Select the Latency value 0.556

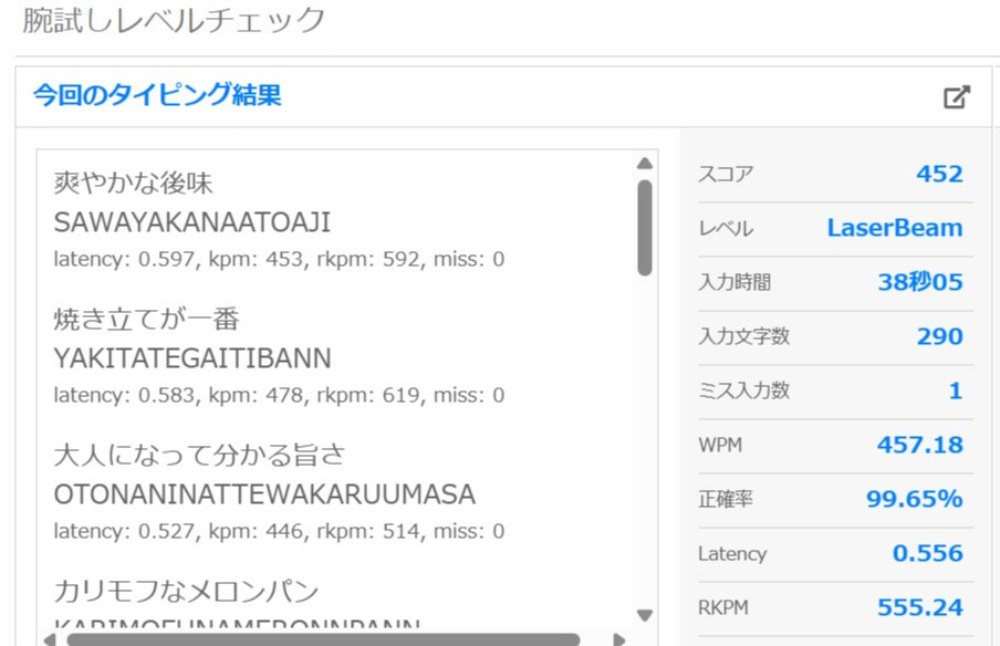[927, 553]
